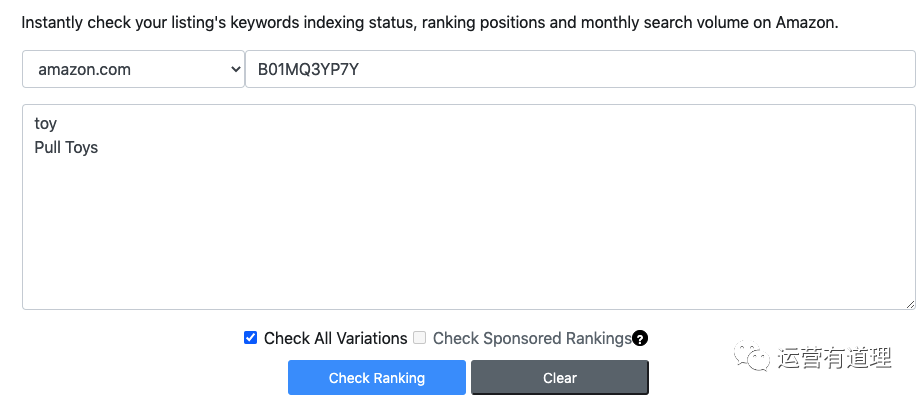Click the textarea resize grip corner
921x398 pixels.
(910, 304)
